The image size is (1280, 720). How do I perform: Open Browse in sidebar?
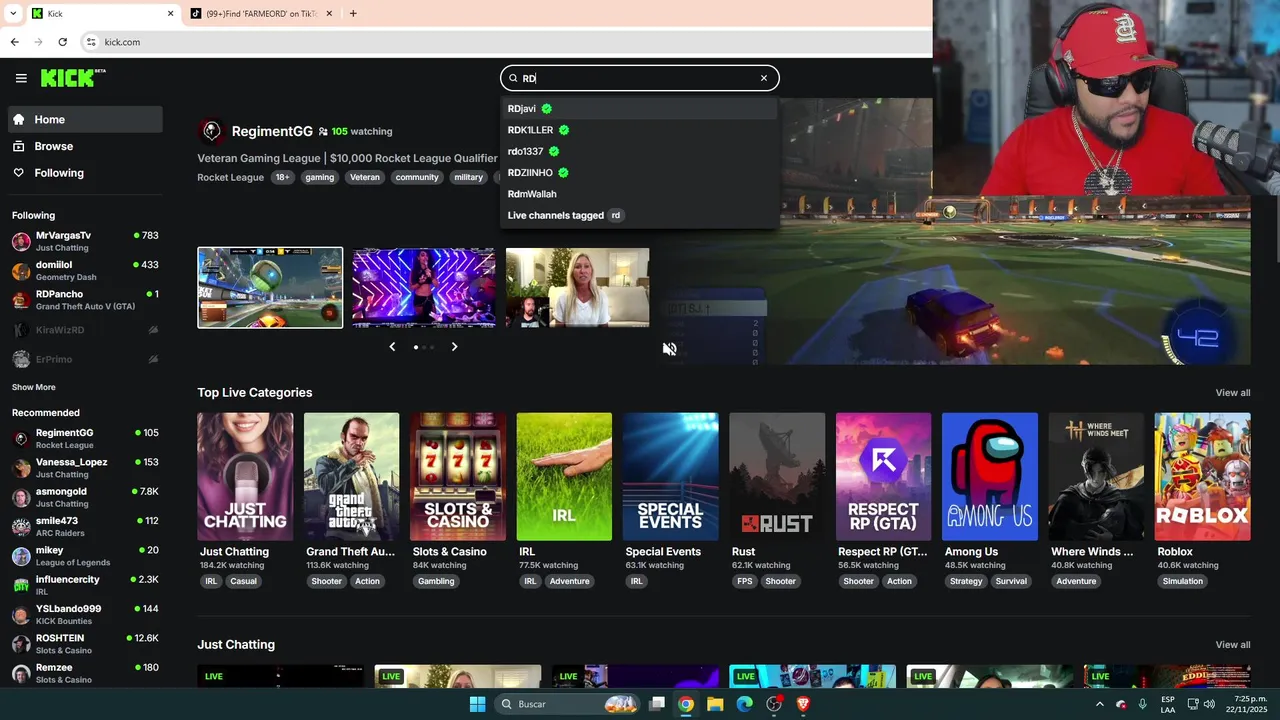pyautogui.click(x=85, y=146)
